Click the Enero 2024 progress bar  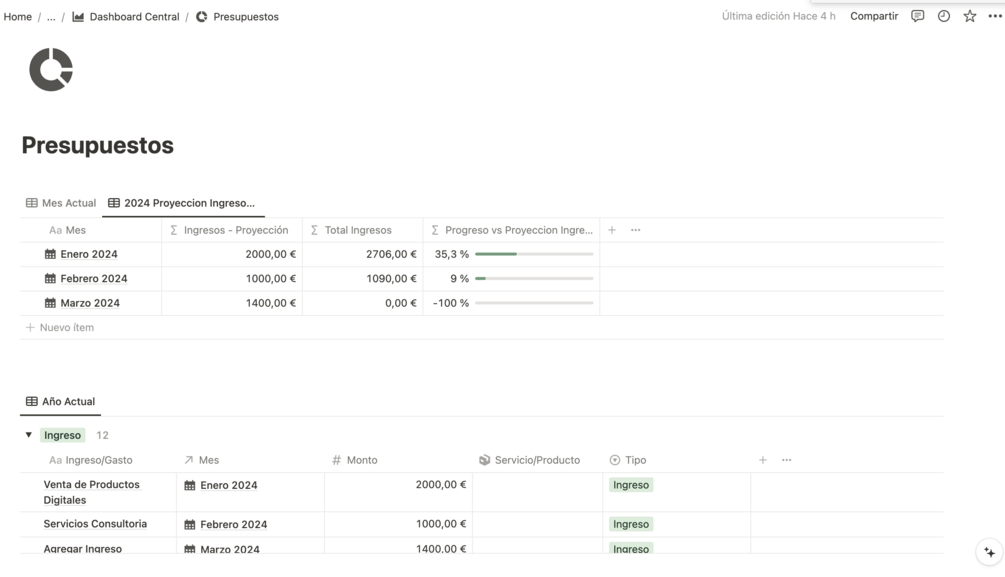[x=534, y=254]
